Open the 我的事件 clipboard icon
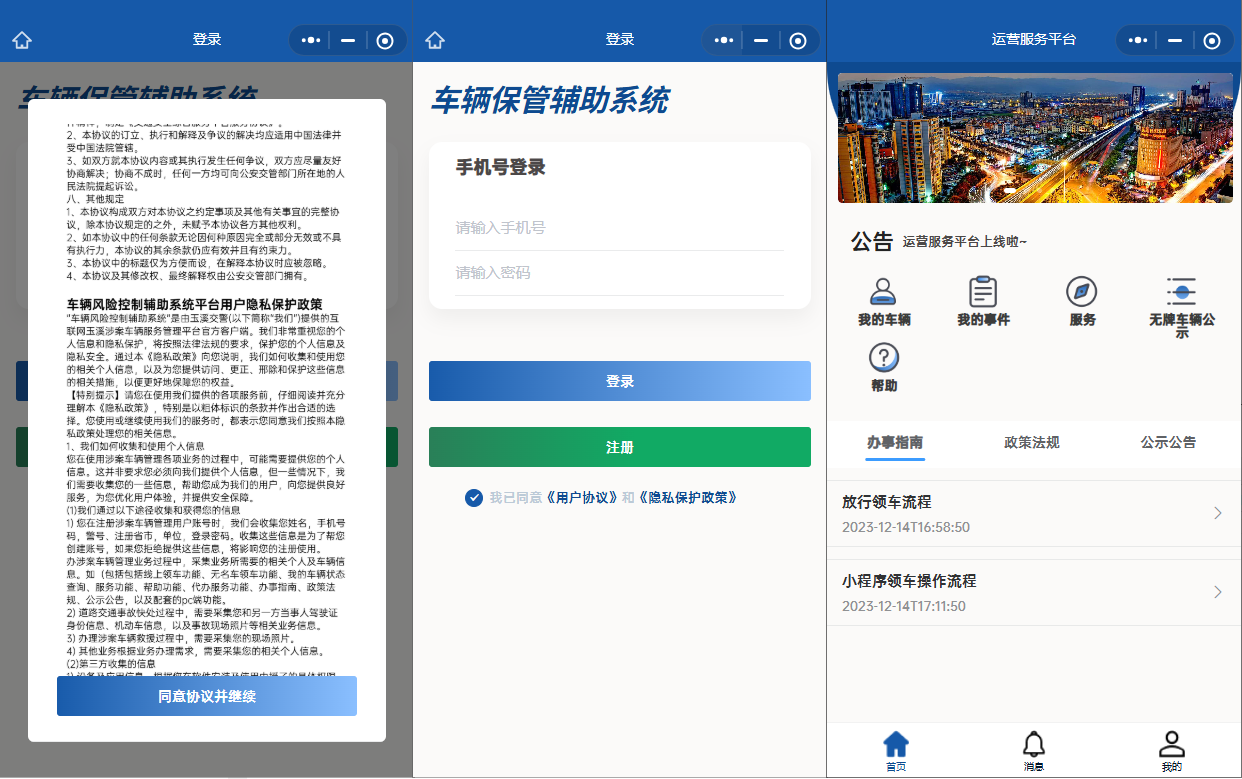The image size is (1242, 779). (983, 292)
